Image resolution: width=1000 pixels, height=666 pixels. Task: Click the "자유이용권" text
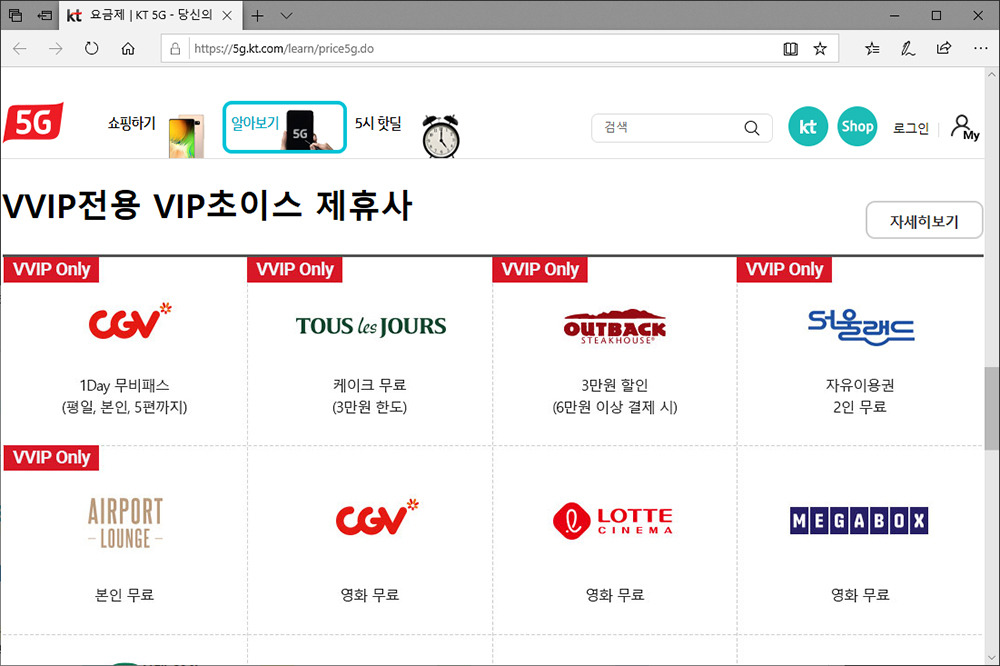pyautogui.click(x=860, y=385)
